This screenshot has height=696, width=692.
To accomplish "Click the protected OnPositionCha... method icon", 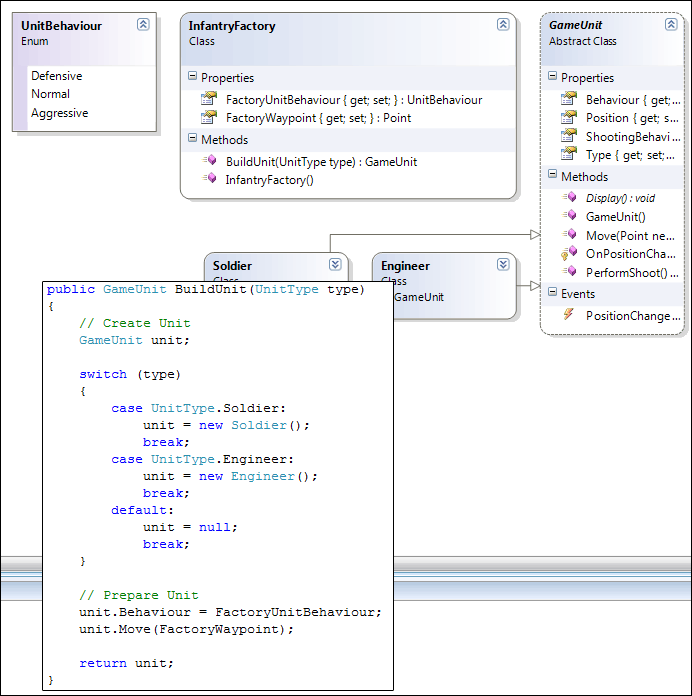I will click(569, 253).
